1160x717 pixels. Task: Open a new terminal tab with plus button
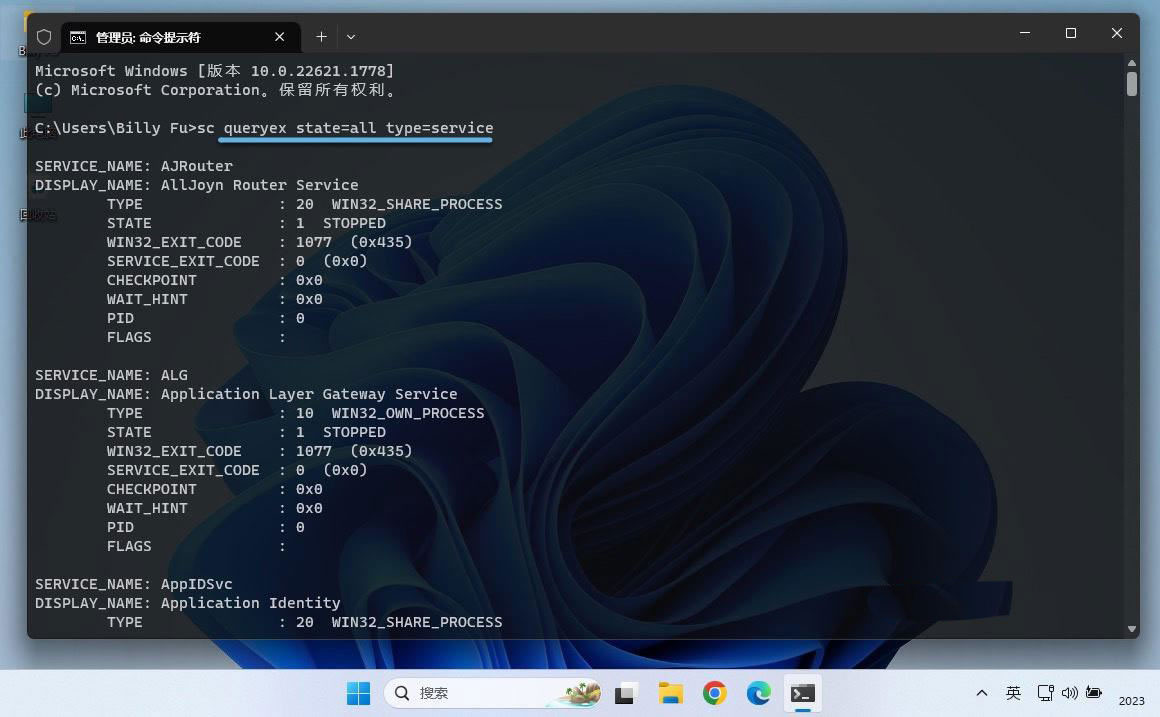tap(321, 37)
